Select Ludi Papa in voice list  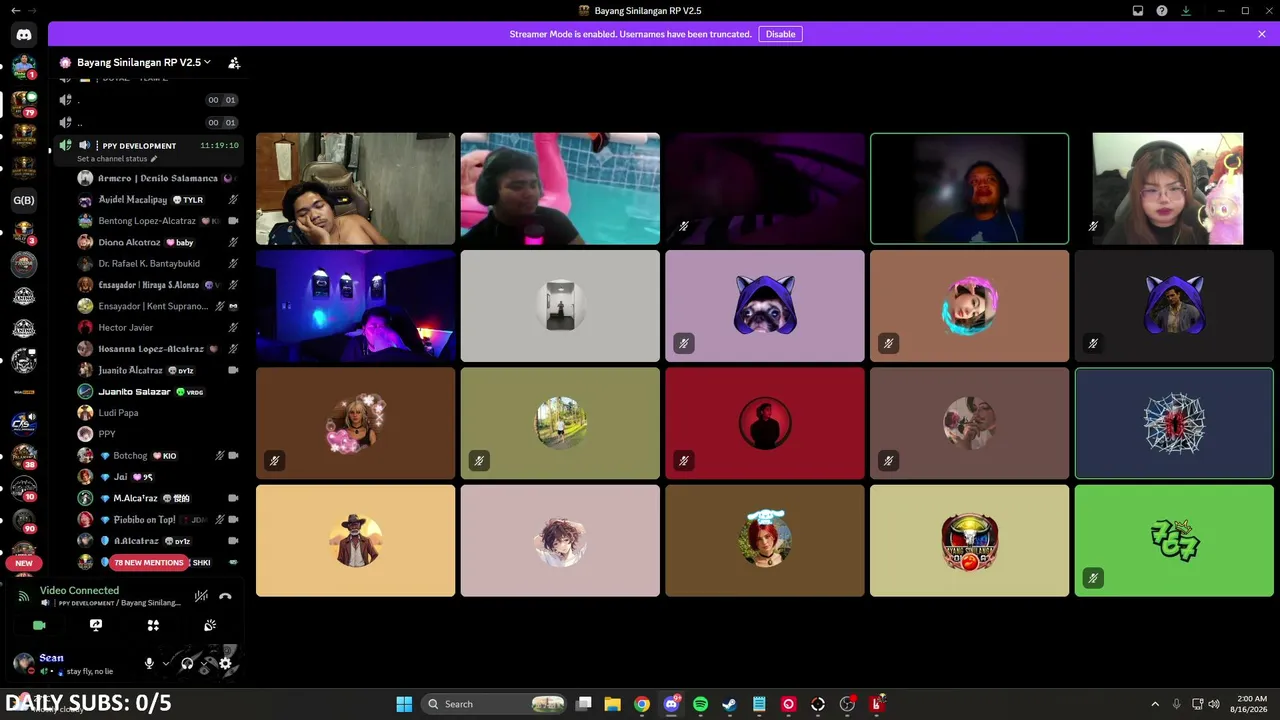(x=159, y=413)
